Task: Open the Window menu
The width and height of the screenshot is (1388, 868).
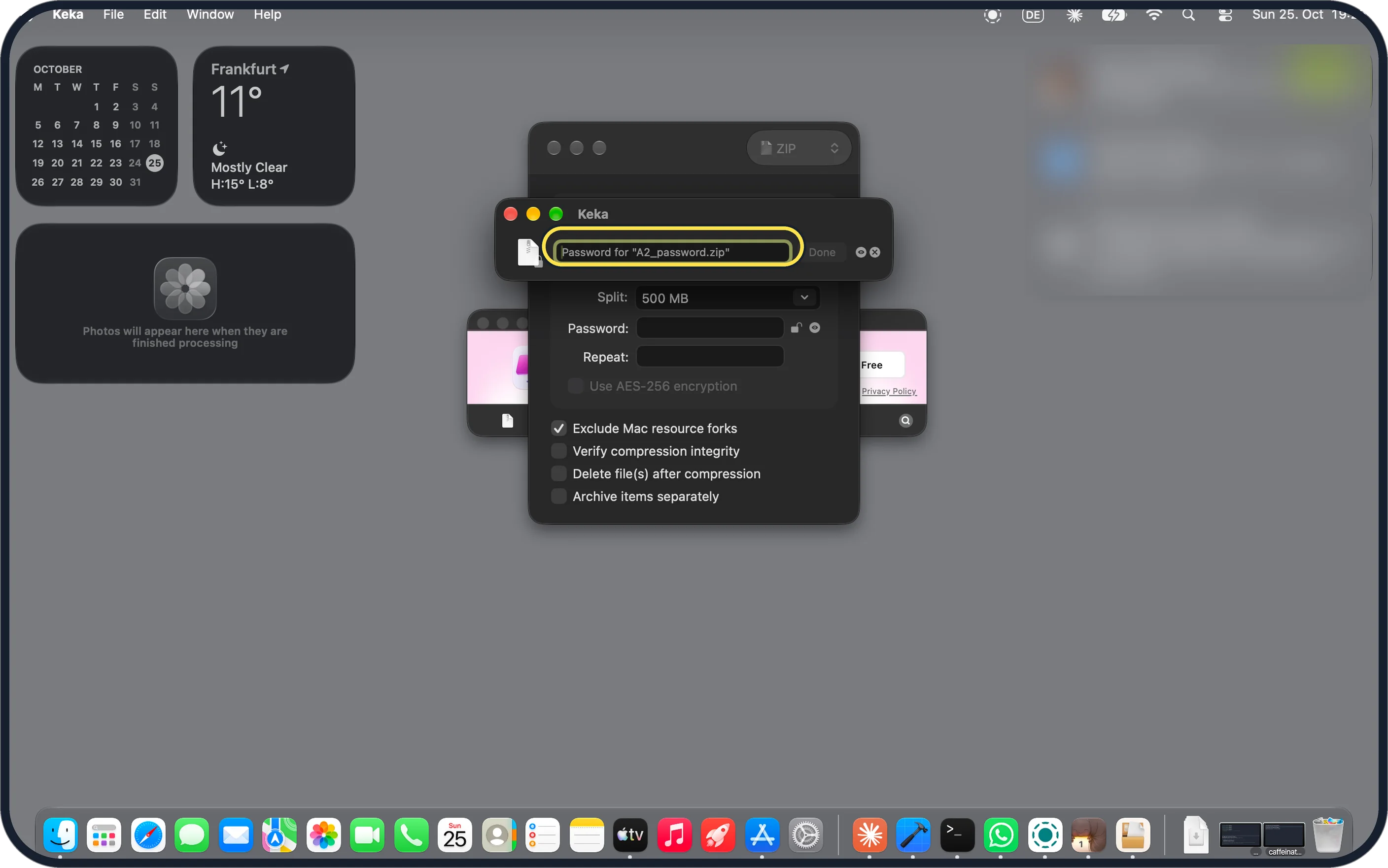Action: (210, 14)
